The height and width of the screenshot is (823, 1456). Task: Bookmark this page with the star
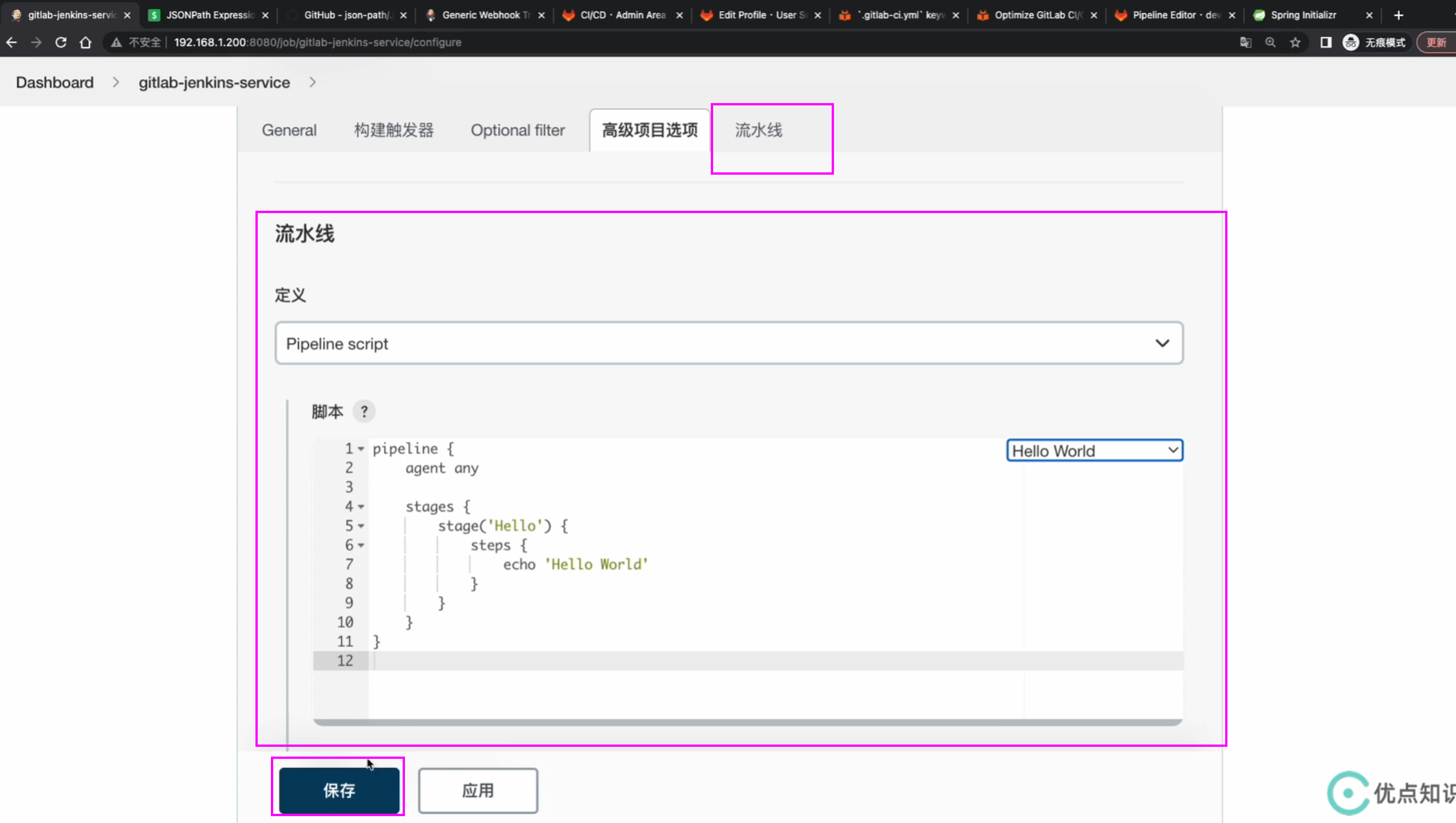[x=1295, y=42]
